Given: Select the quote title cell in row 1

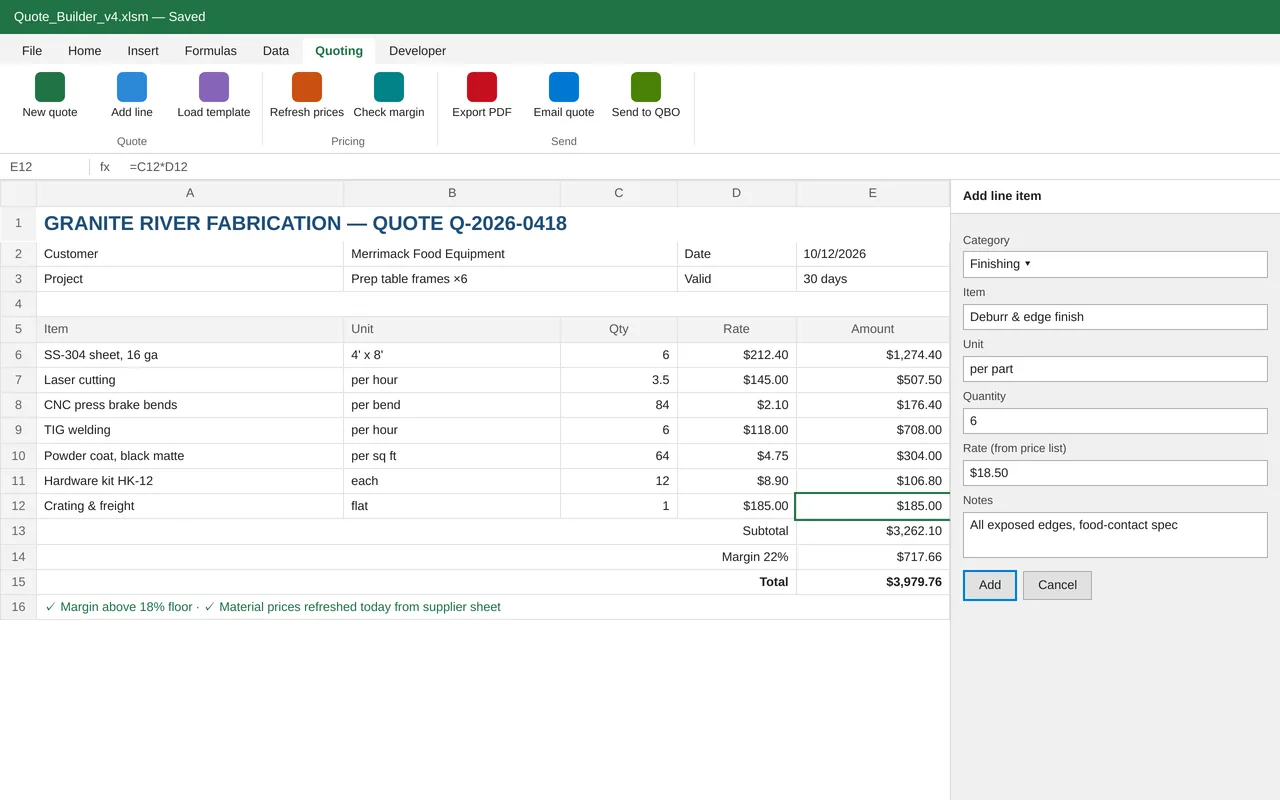Looking at the screenshot, I should pyautogui.click(x=493, y=224).
